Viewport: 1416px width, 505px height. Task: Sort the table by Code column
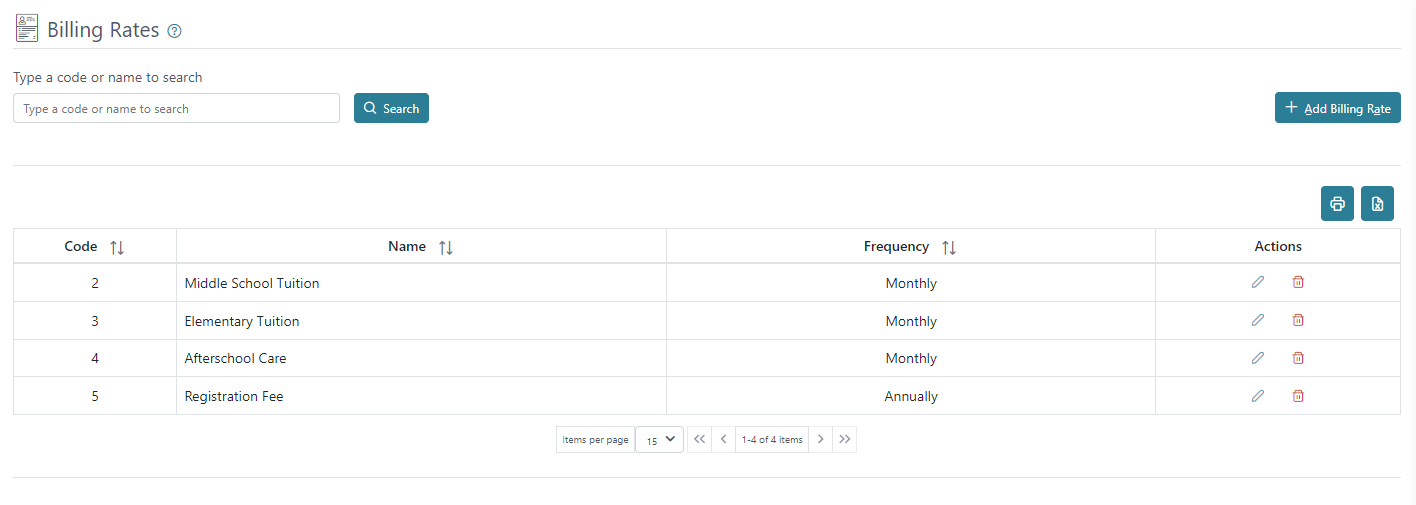click(117, 247)
